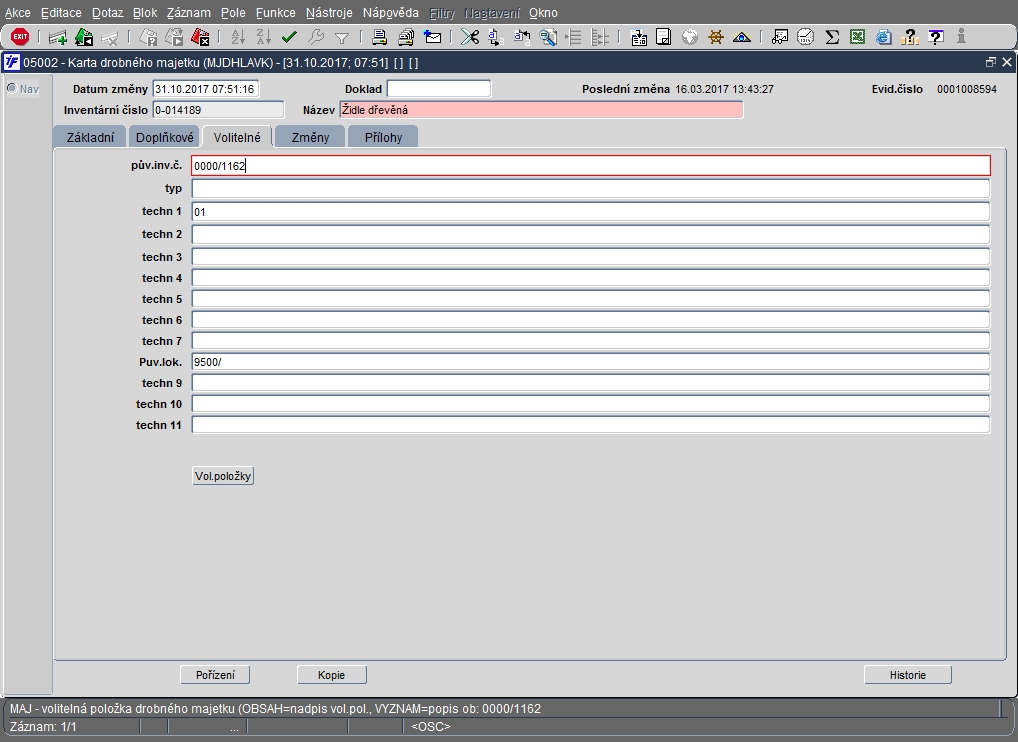Viewport: 1018px width, 742px height.
Task: Click the Název field Židle dřevěná
Action: (x=541, y=110)
